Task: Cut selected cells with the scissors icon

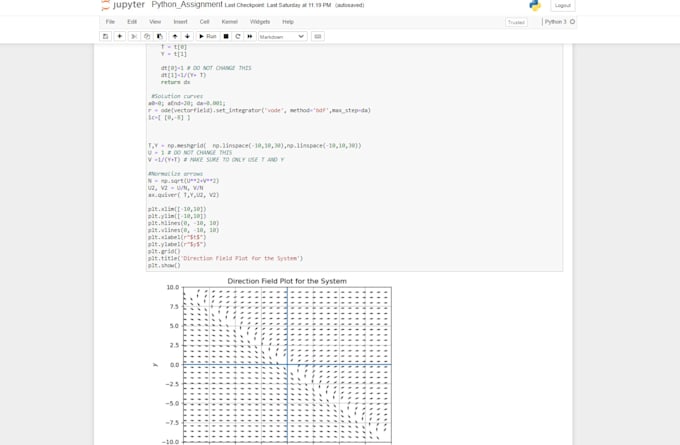Action: coord(134,36)
